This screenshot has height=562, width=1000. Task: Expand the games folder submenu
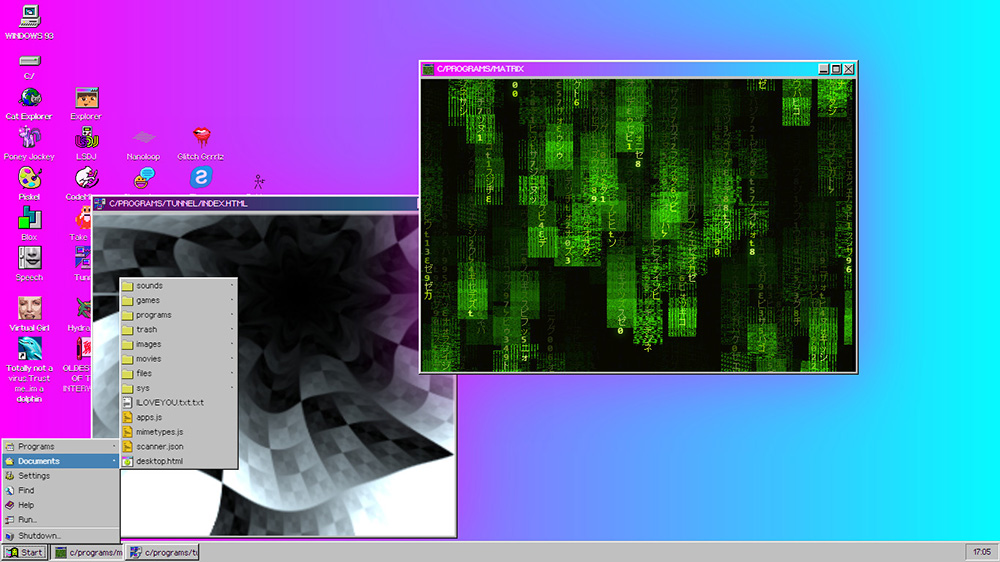coord(179,300)
